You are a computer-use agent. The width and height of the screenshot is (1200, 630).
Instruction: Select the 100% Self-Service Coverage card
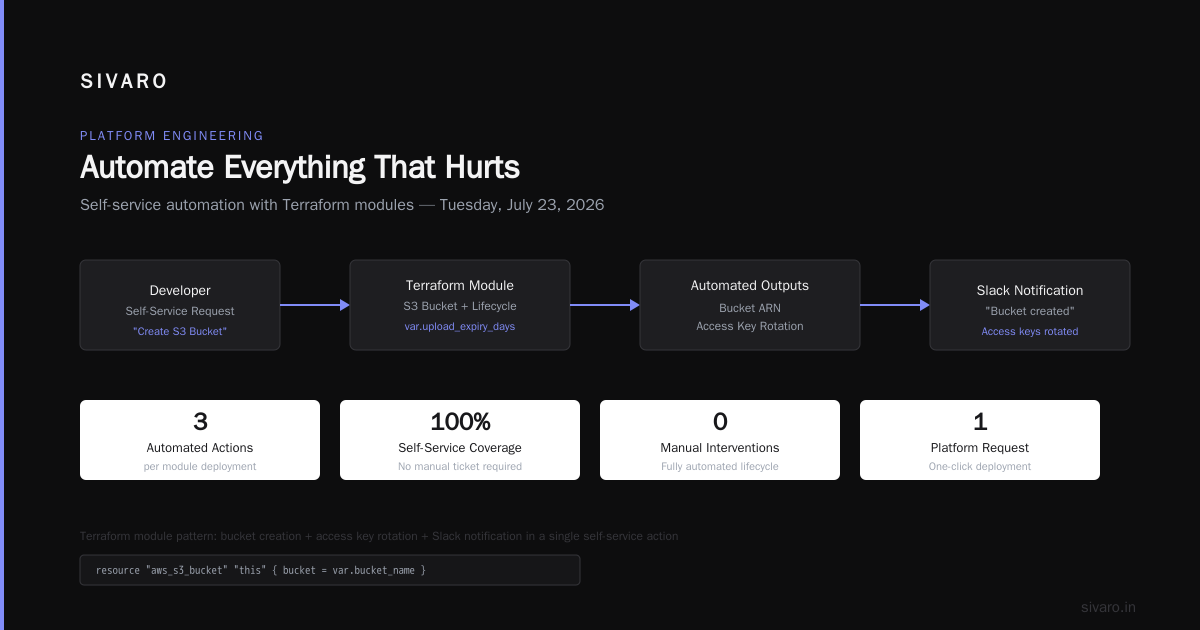coord(460,440)
